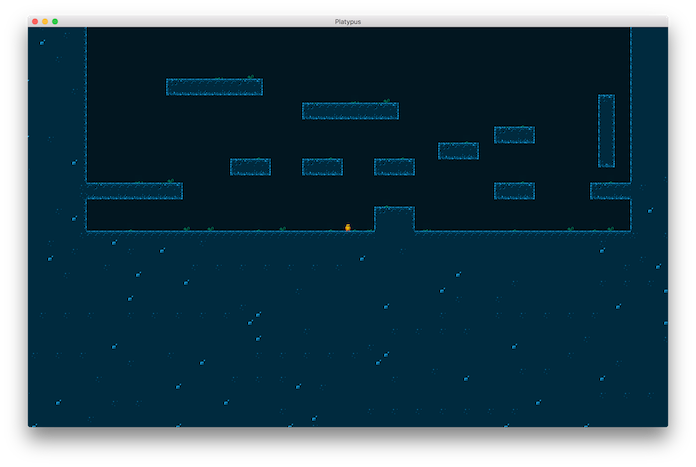Screen dimensions: 696x467
Task: Click the small platform directly below the pillar-side upper block
Action: [514, 191]
